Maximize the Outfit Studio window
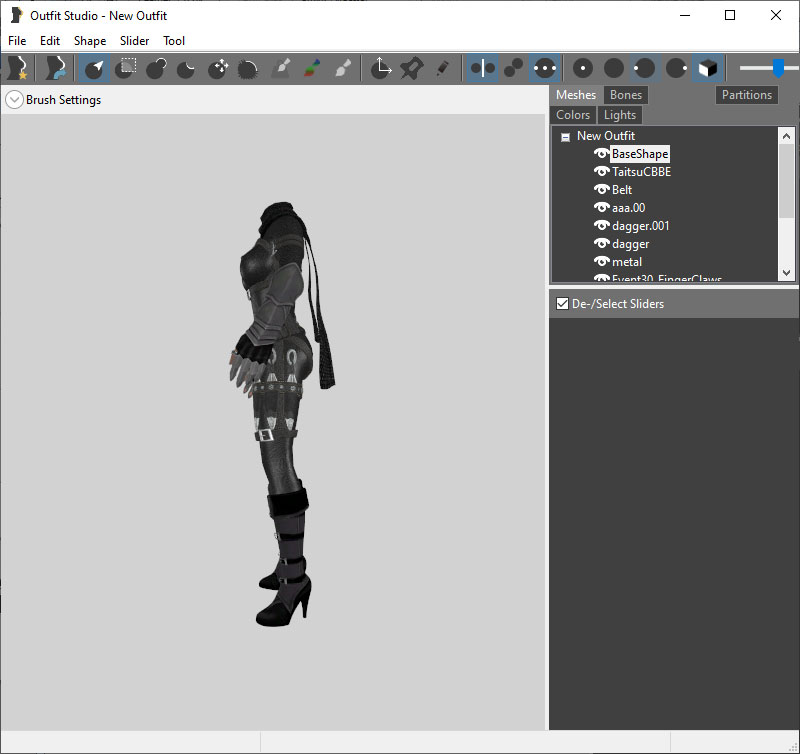The width and height of the screenshot is (800, 754). (730, 15)
